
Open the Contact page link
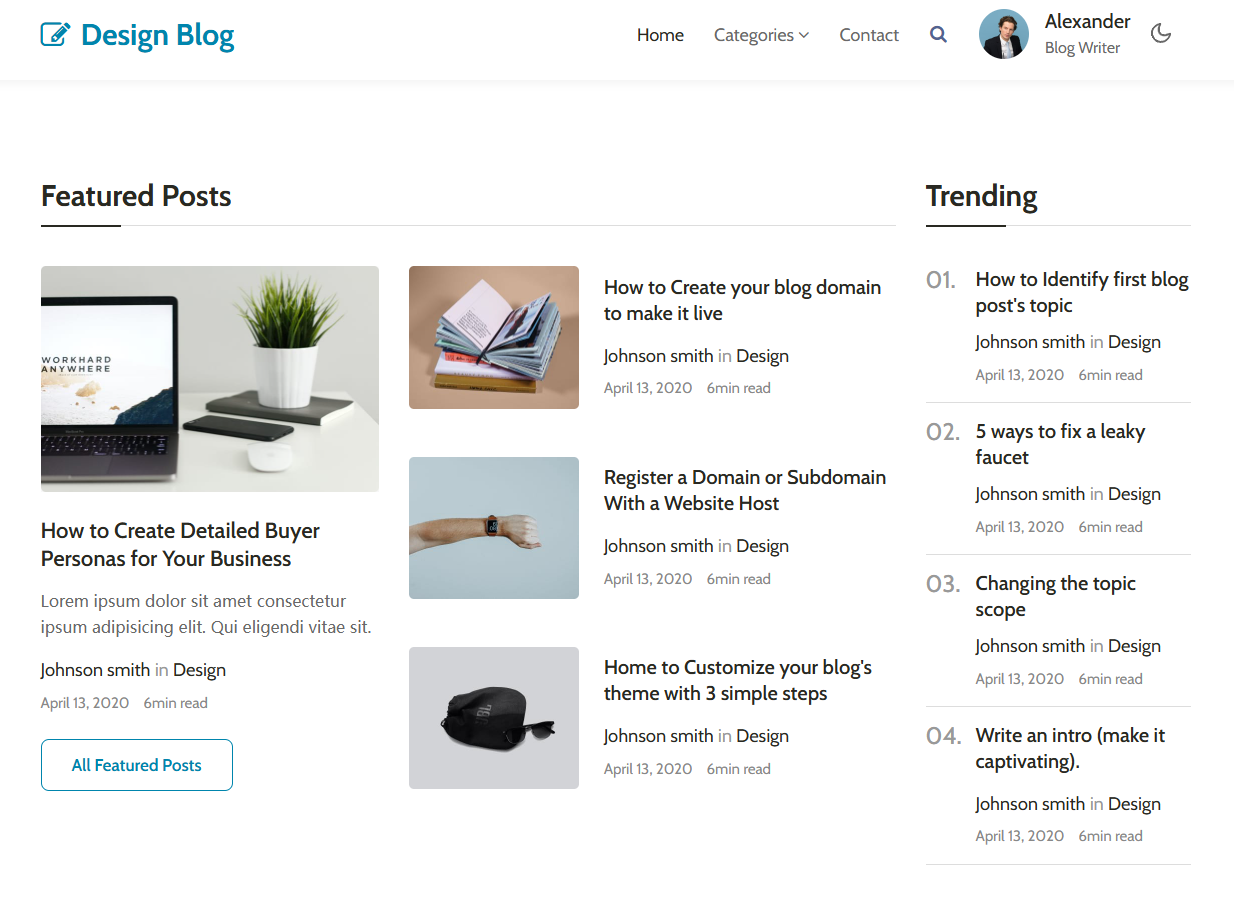[869, 35]
